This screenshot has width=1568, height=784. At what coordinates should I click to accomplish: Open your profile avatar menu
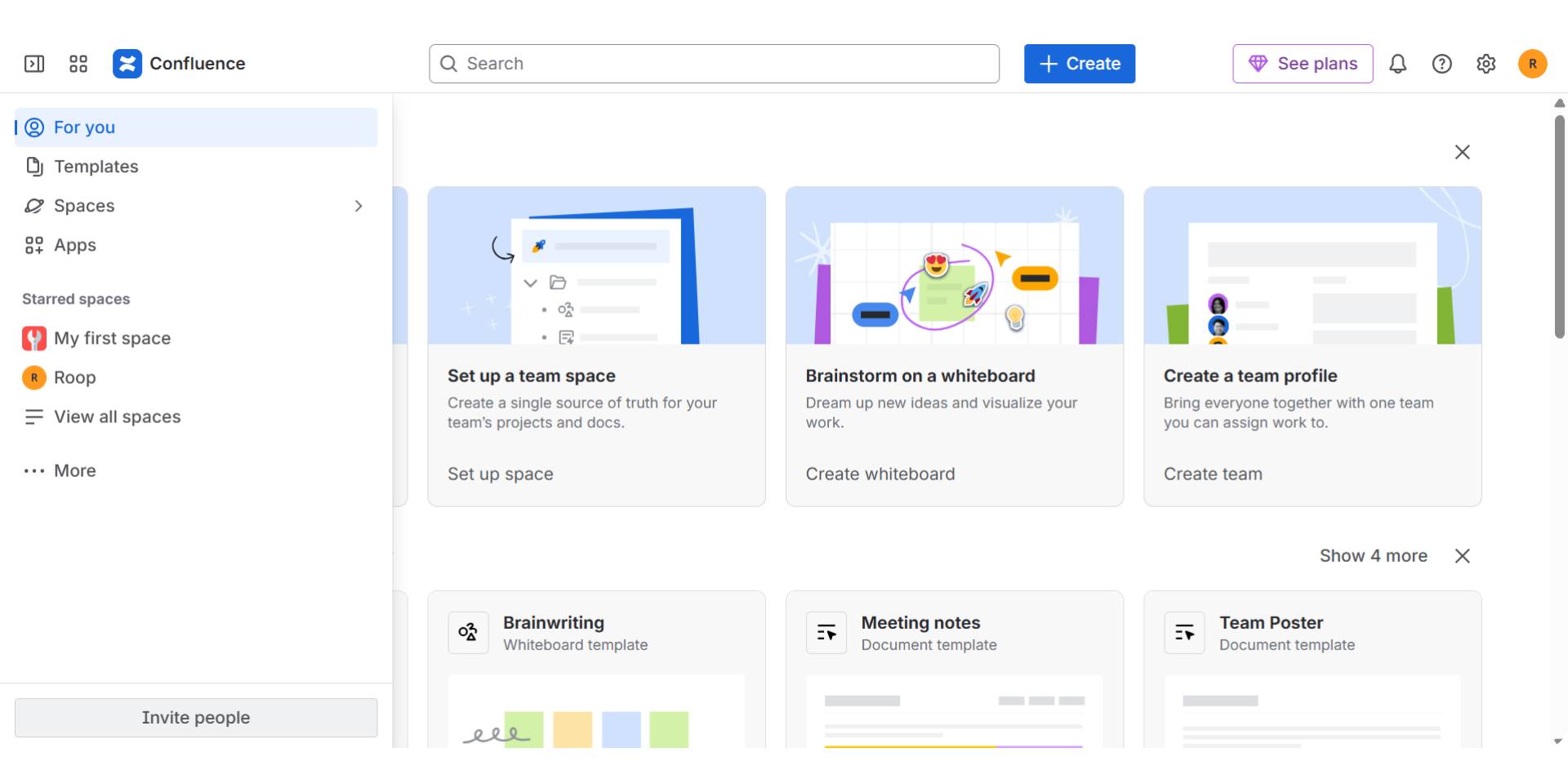1533,63
